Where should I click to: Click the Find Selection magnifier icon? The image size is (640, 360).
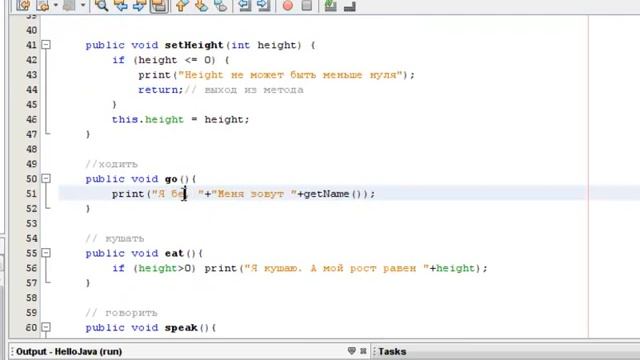tap(101, 5)
